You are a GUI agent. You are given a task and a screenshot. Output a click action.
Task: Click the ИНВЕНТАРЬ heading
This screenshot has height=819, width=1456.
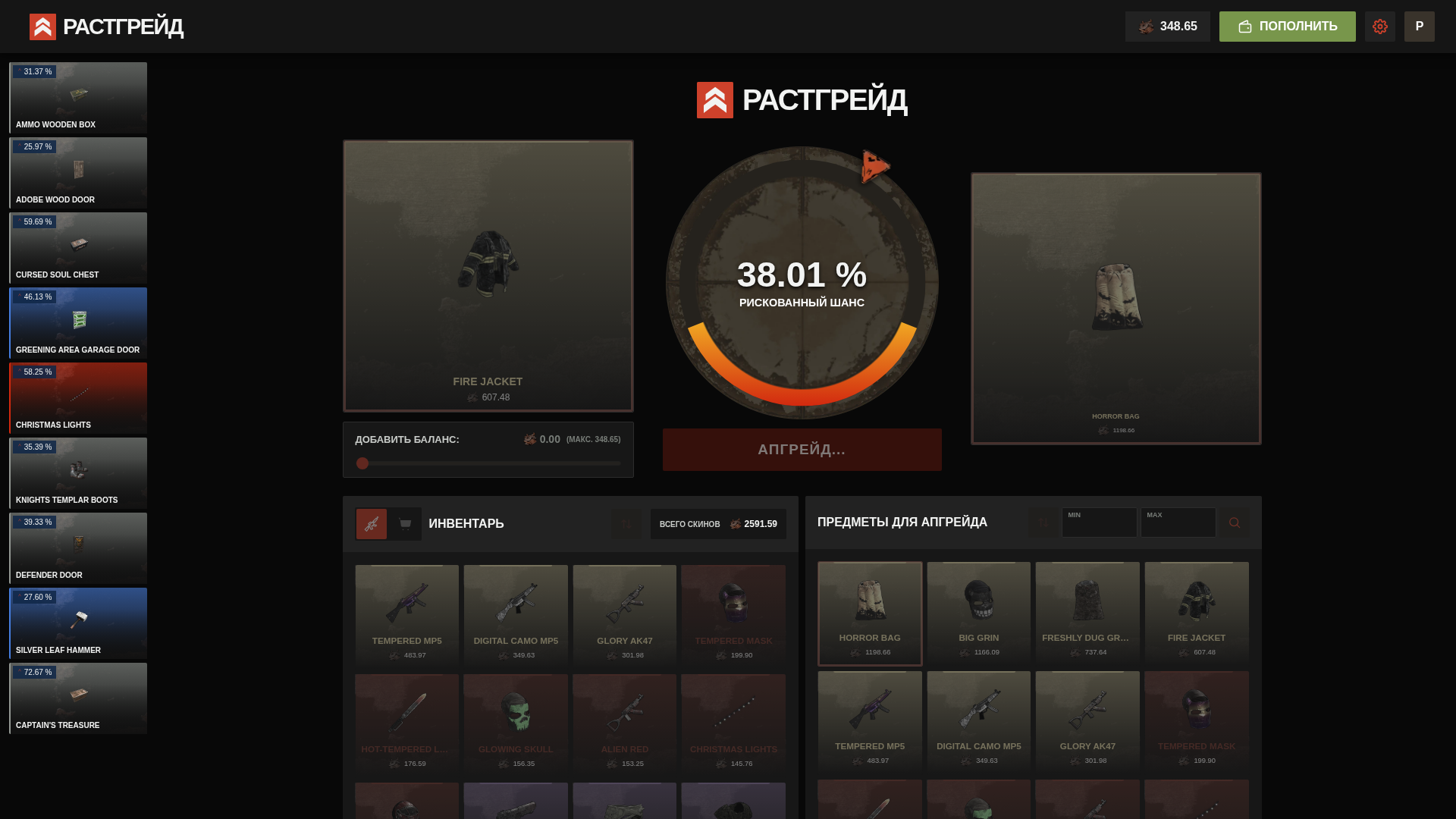coord(466,524)
